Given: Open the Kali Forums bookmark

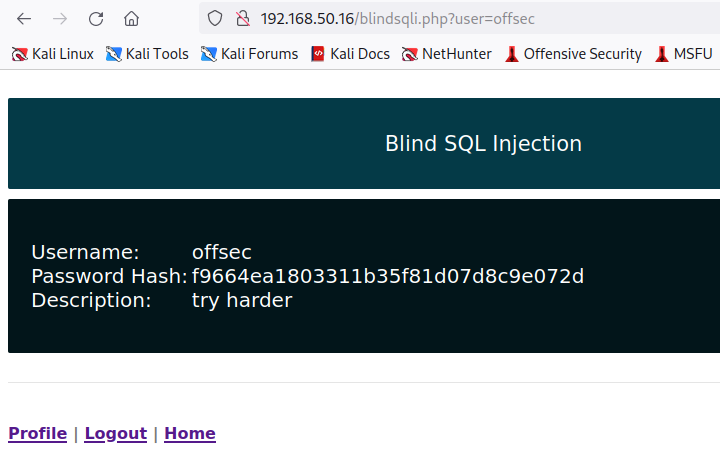Looking at the screenshot, I should pos(249,54).
